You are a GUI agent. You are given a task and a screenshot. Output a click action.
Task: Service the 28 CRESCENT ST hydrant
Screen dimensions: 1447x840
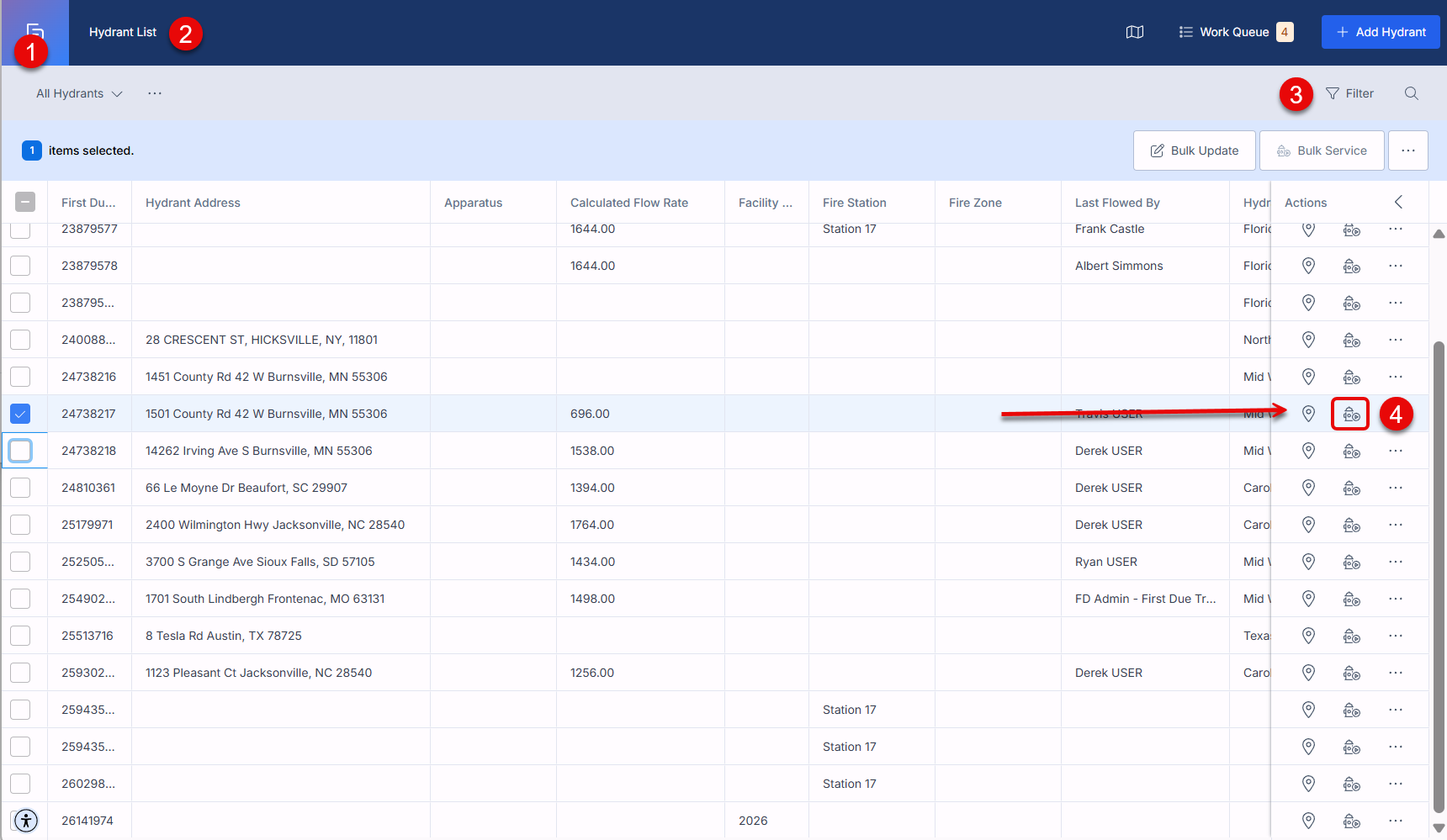point(1352,340)
